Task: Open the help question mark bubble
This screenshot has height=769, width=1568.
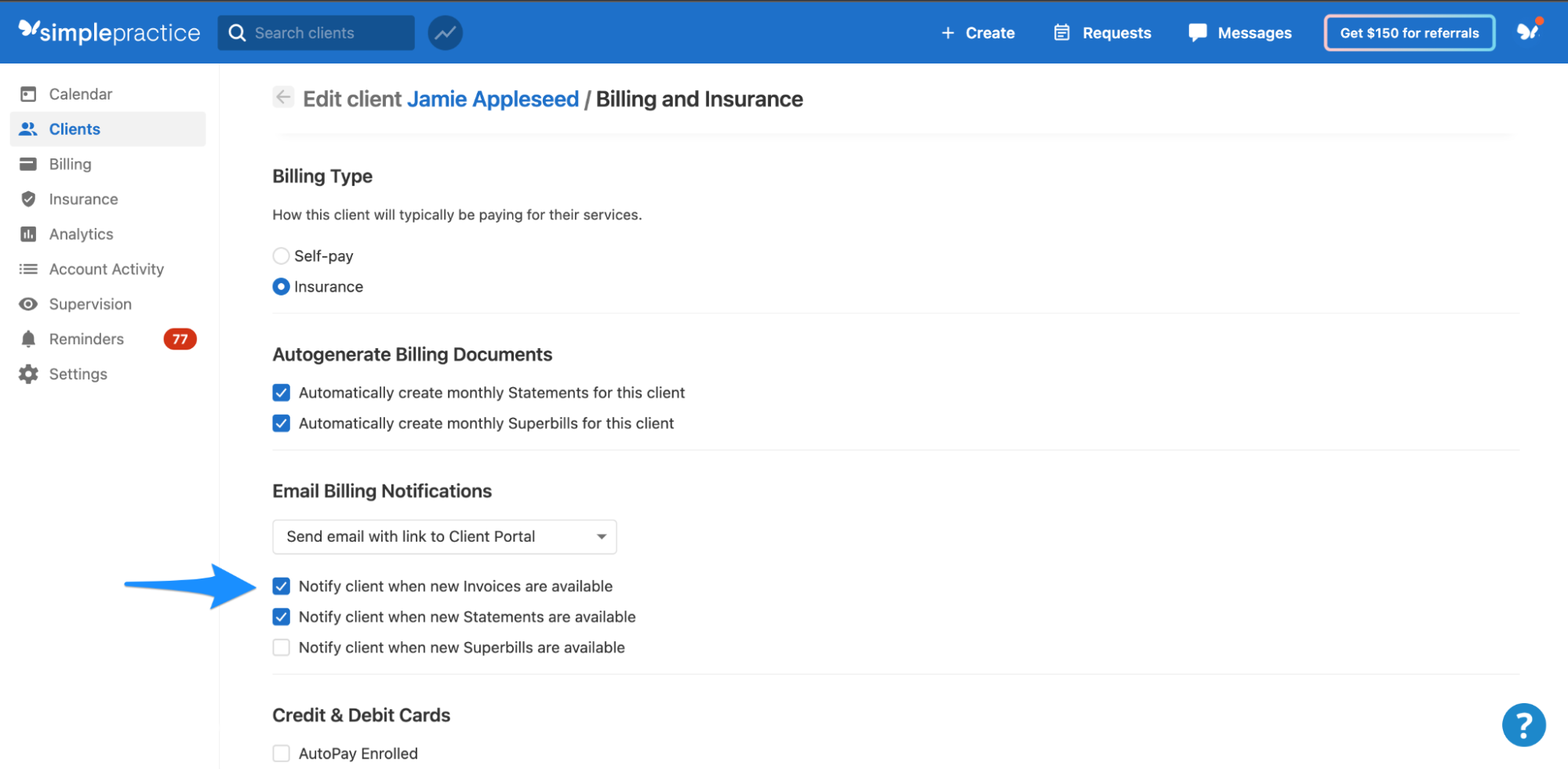Action: tap(1523, 724)
